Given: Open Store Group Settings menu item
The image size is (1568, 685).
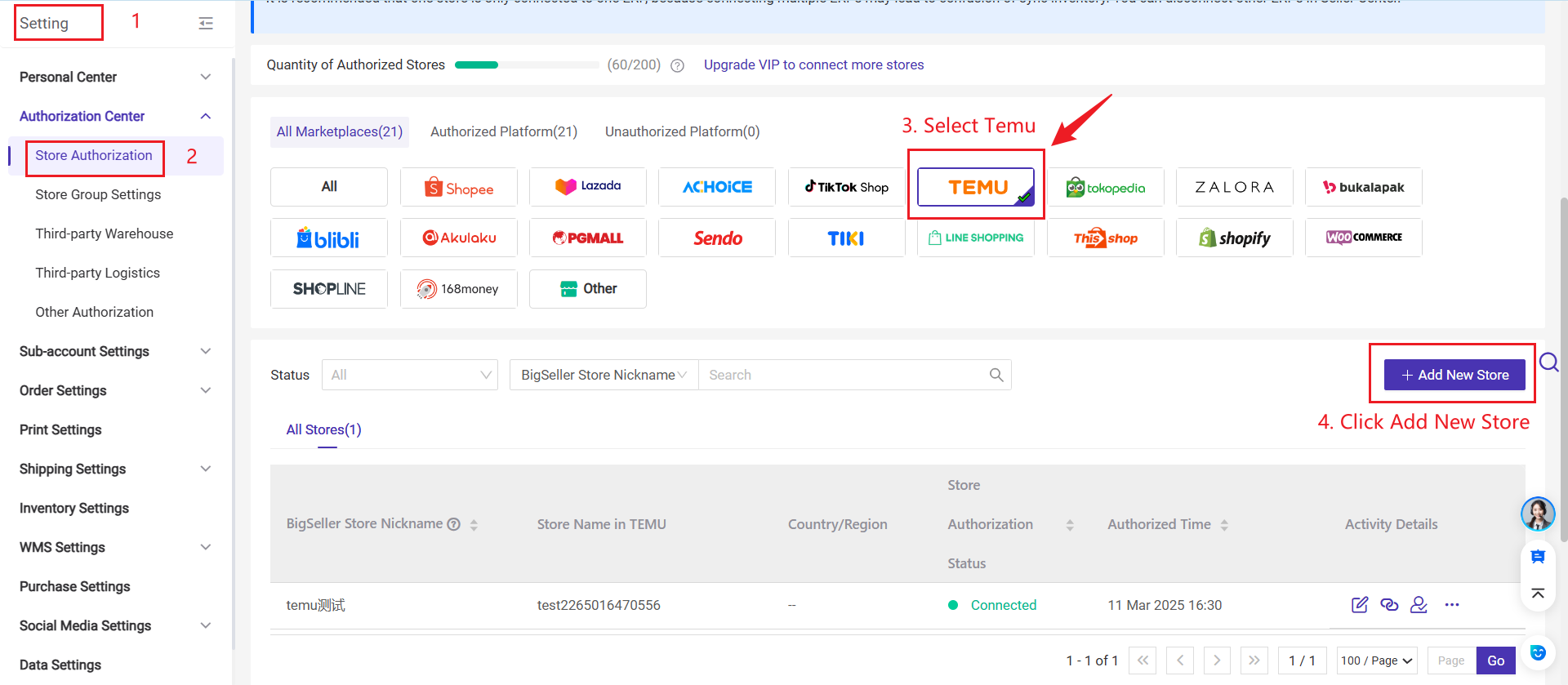Looking at the screenshot, I should 98,194.
